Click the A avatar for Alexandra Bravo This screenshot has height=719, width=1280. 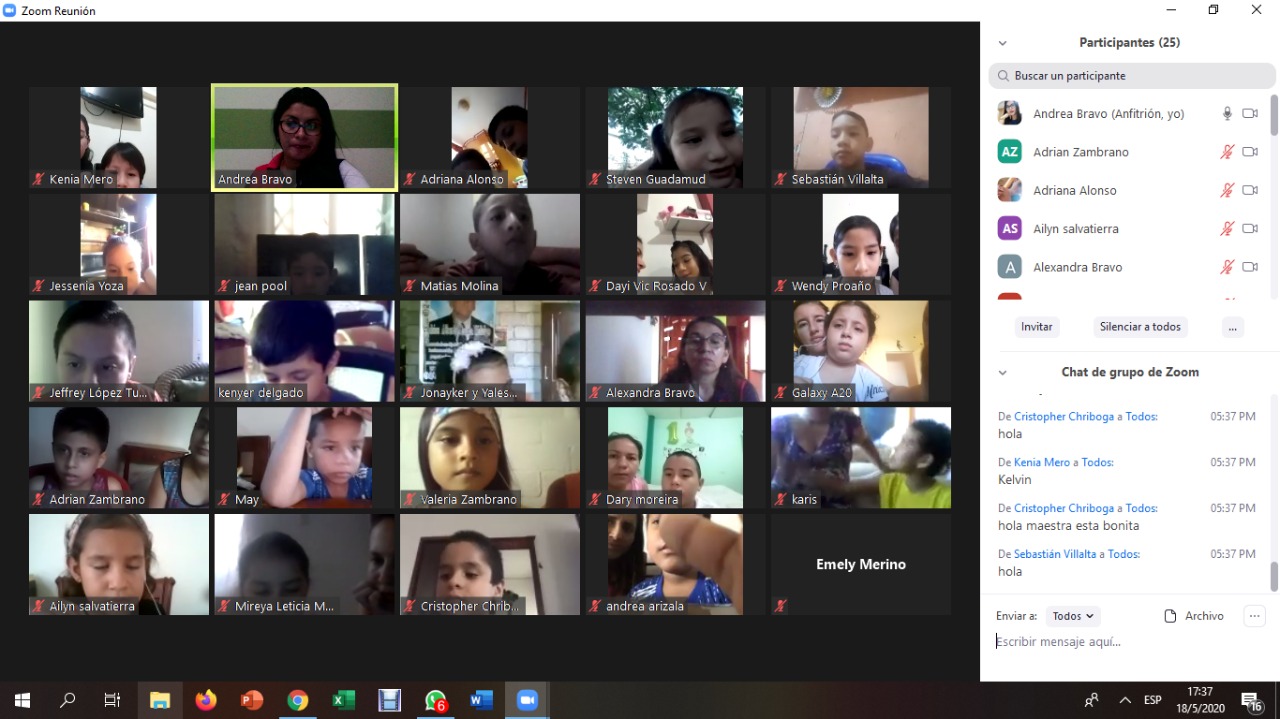pyautogui.click(x=1010, y=267)
